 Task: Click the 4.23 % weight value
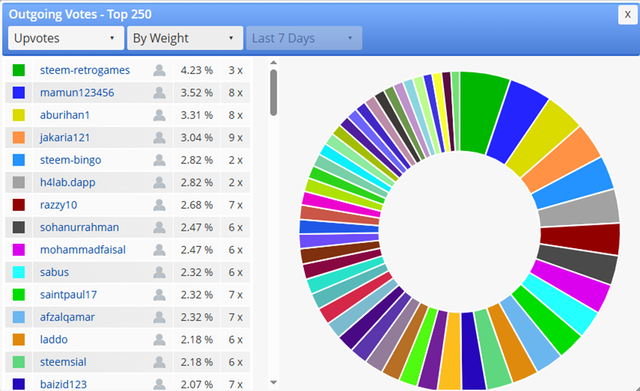197,70
